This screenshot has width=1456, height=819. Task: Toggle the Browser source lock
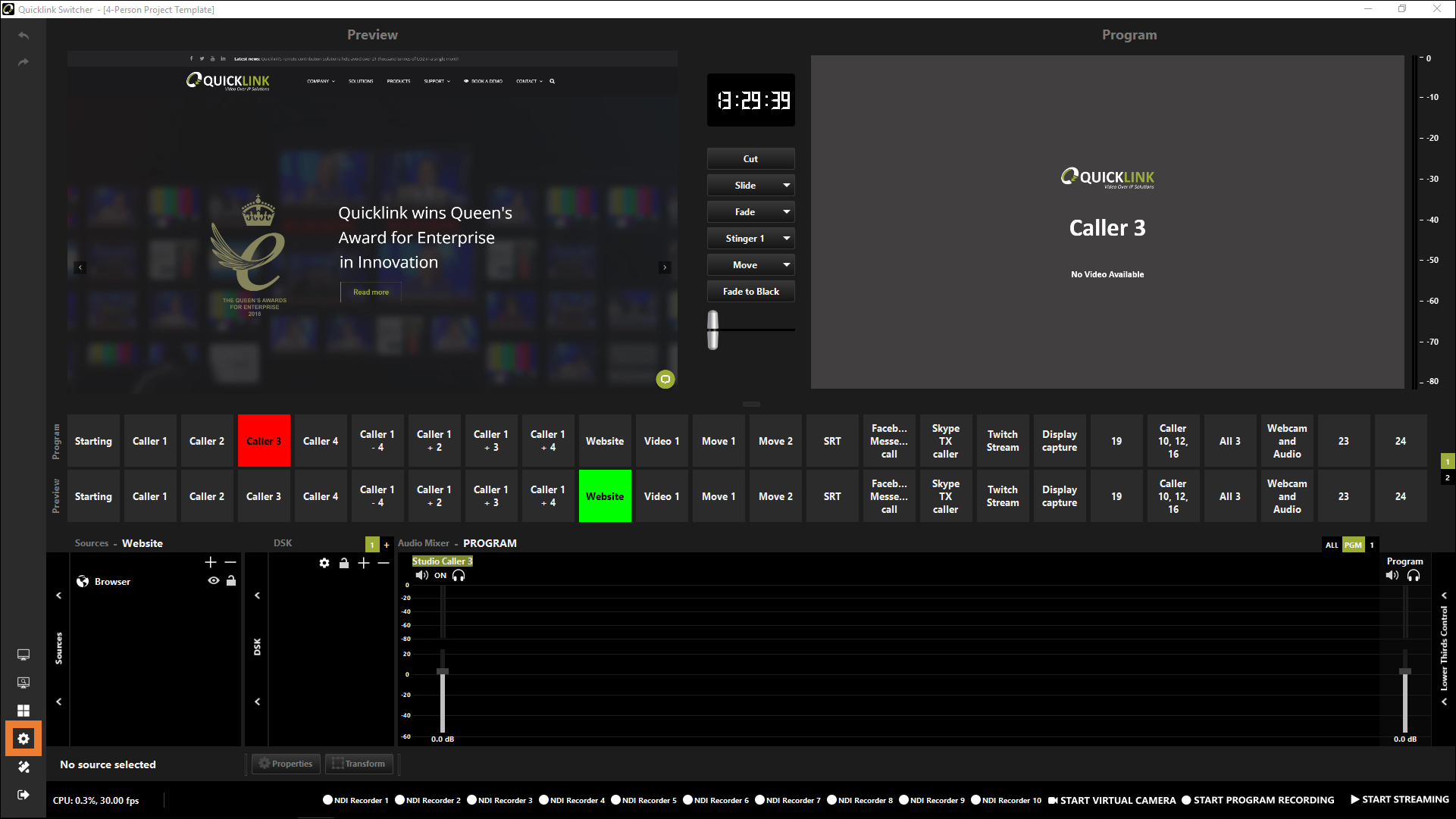pyautogui.click(x=231, y=581)
